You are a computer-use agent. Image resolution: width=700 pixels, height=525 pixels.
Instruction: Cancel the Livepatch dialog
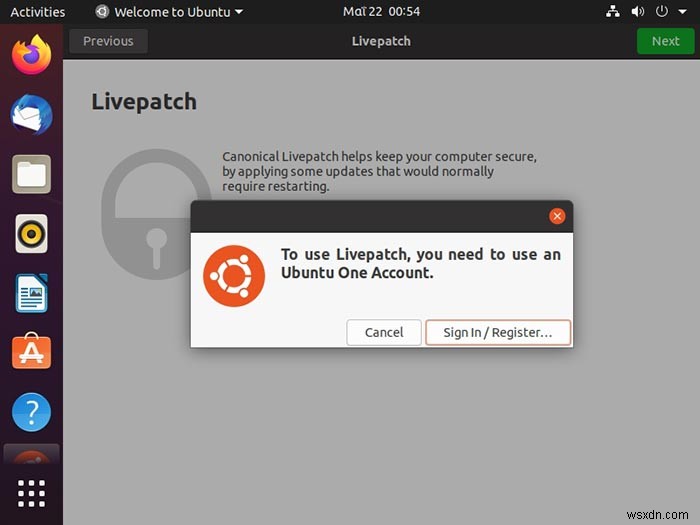click(x=384, y=332)
